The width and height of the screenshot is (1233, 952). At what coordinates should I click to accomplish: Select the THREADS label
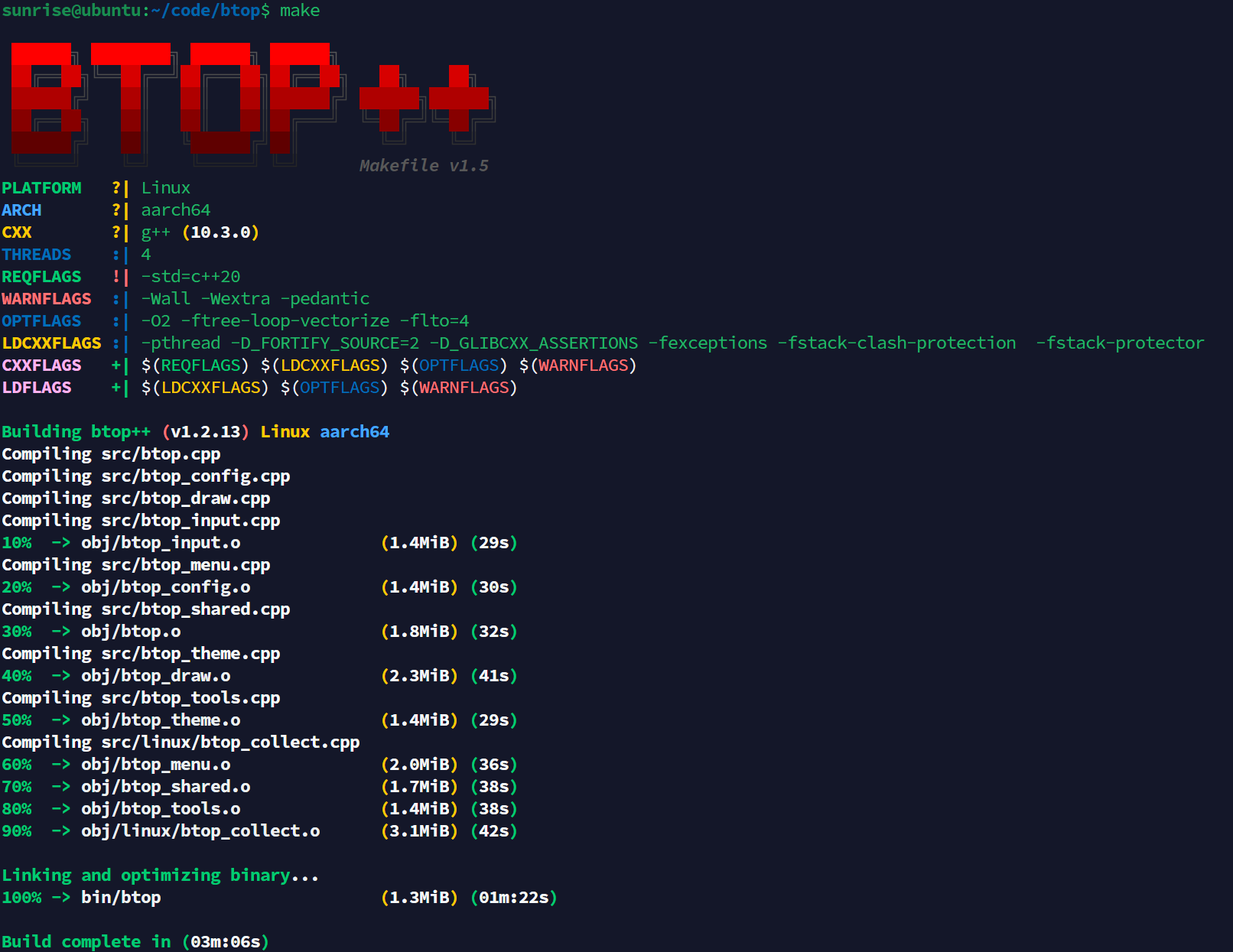36,255
